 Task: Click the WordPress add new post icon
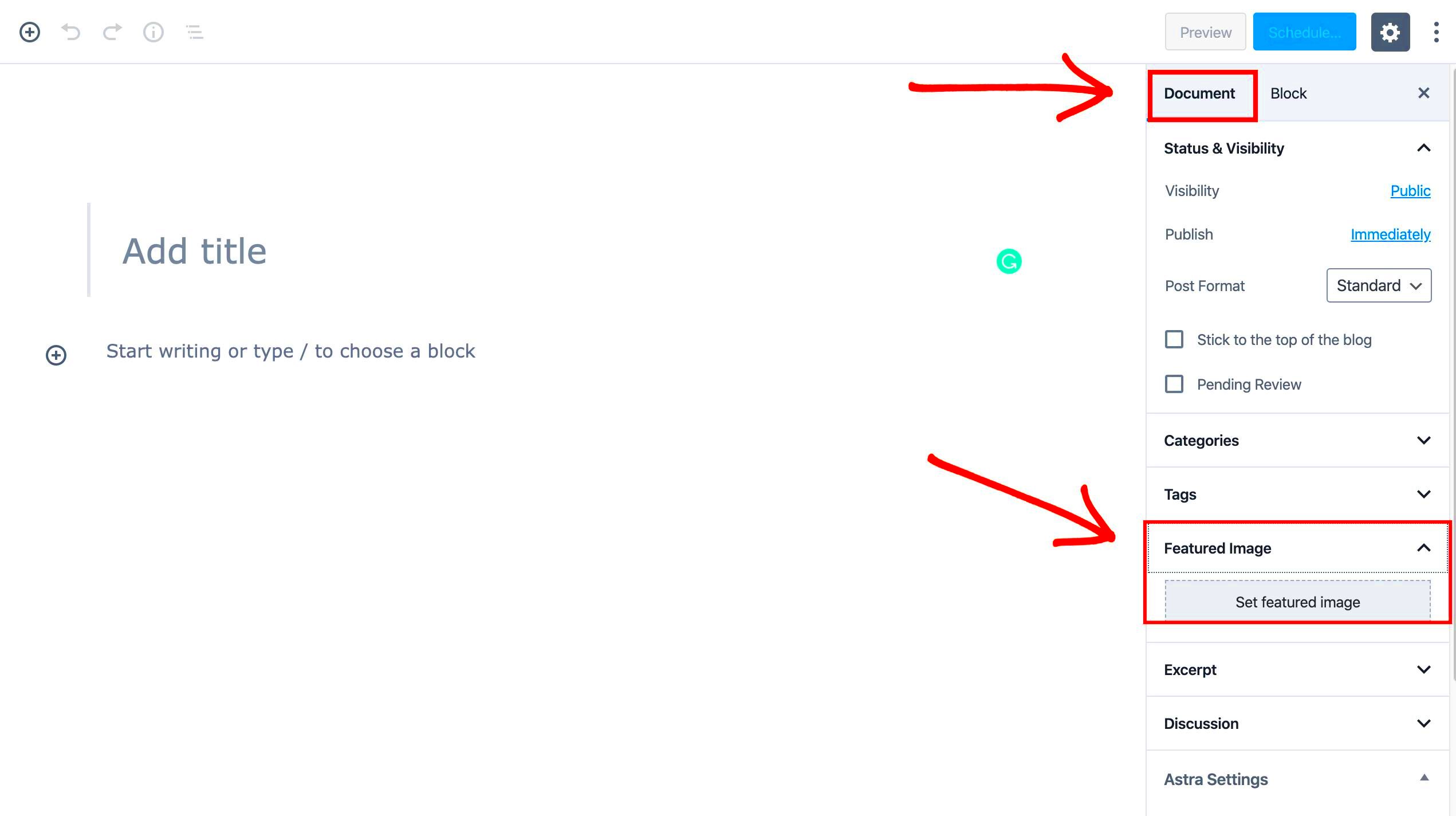(x=29, y=31)
